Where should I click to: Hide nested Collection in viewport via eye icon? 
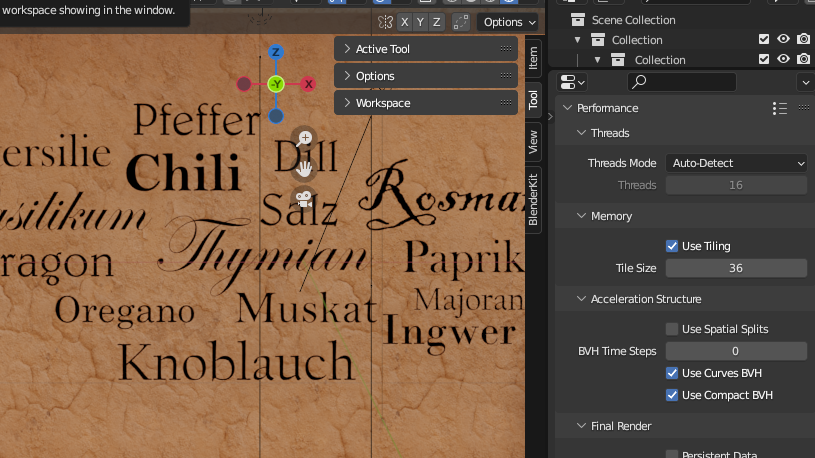tap(783, 59)
